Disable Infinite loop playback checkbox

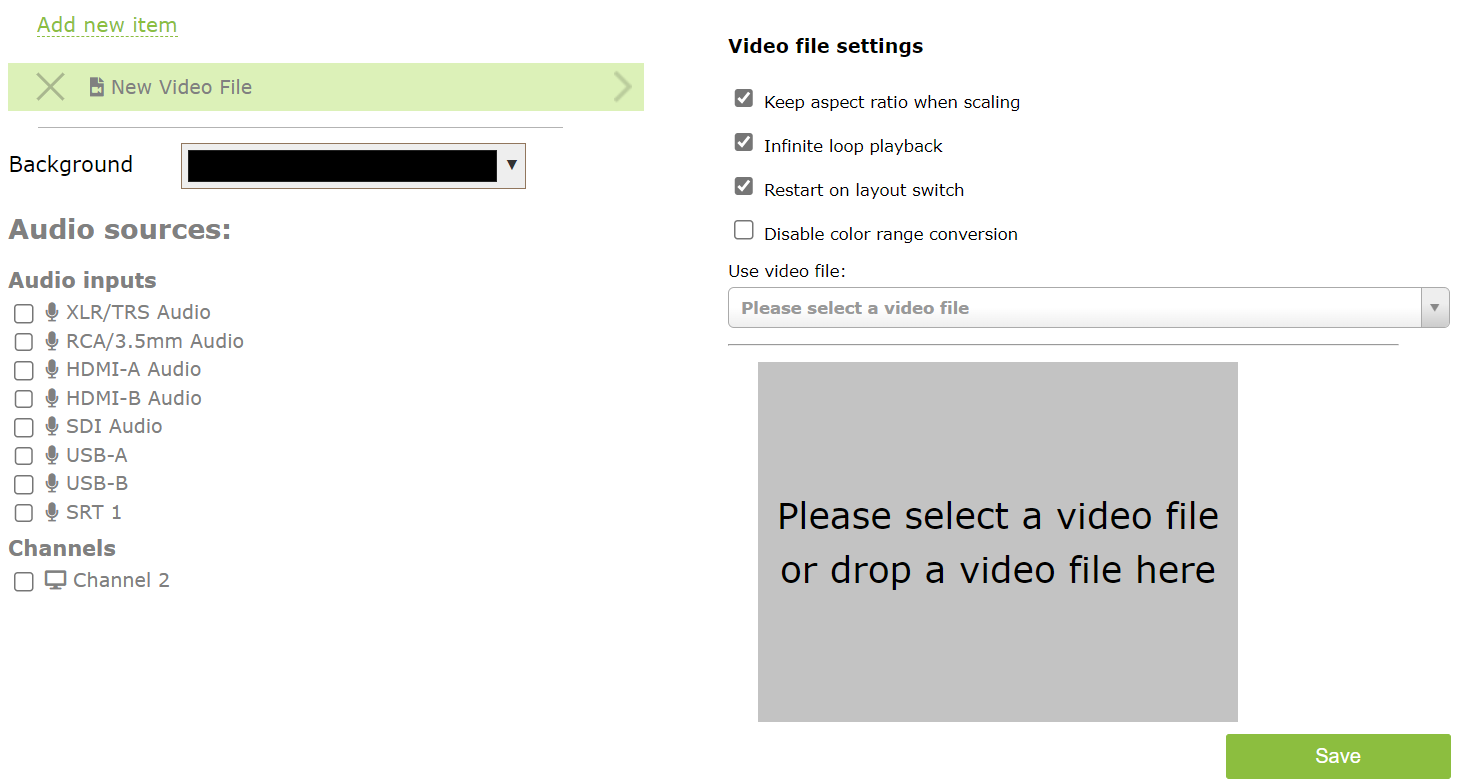[743, 142]
